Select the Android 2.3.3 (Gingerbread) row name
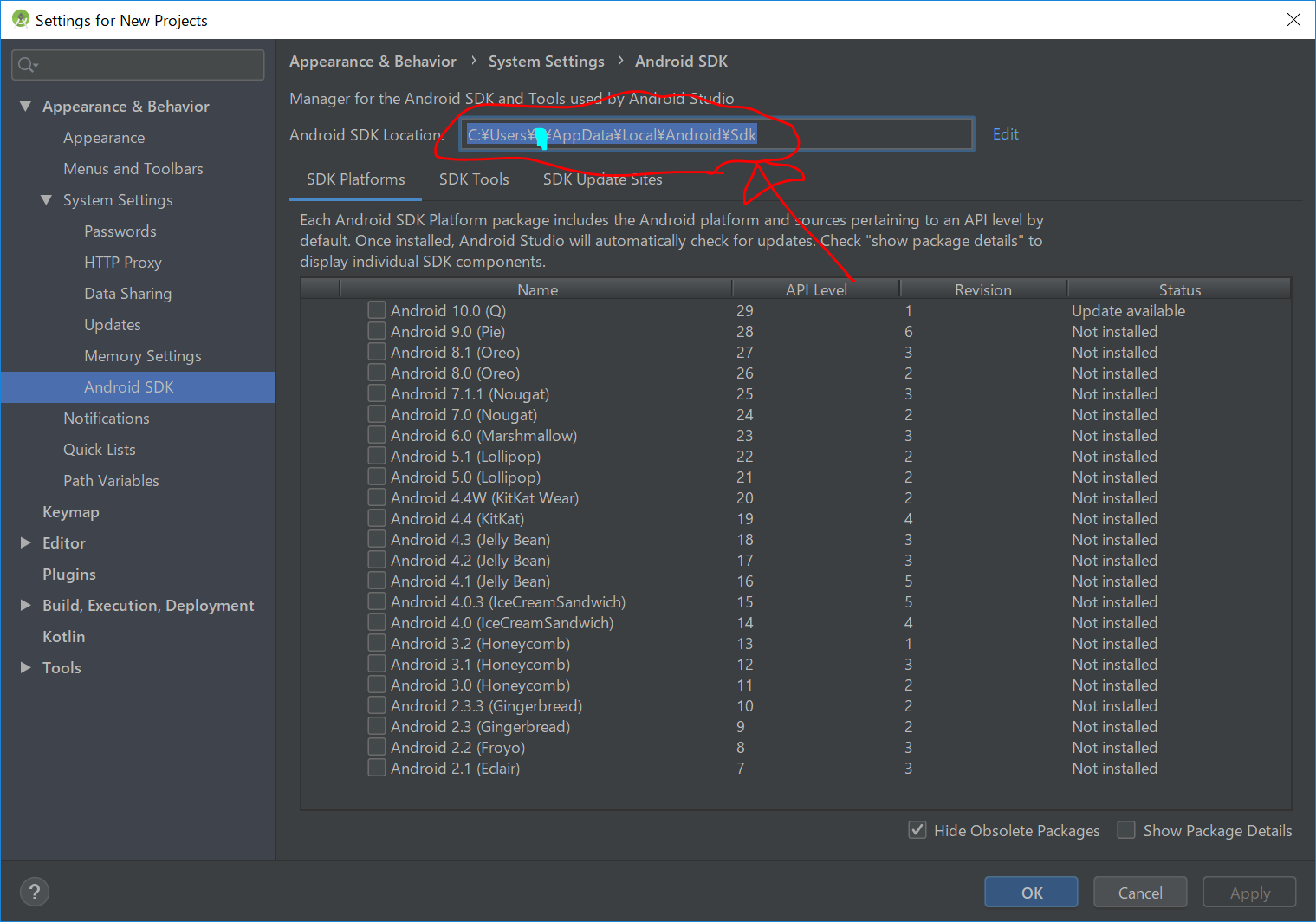The image size is (1316, 922). [x=486, y=706]
